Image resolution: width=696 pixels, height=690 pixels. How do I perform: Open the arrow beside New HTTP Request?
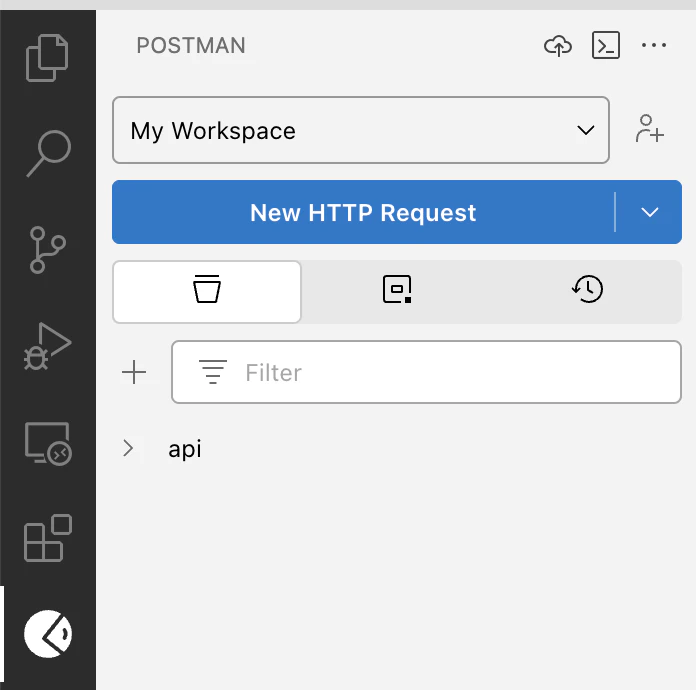649,212
